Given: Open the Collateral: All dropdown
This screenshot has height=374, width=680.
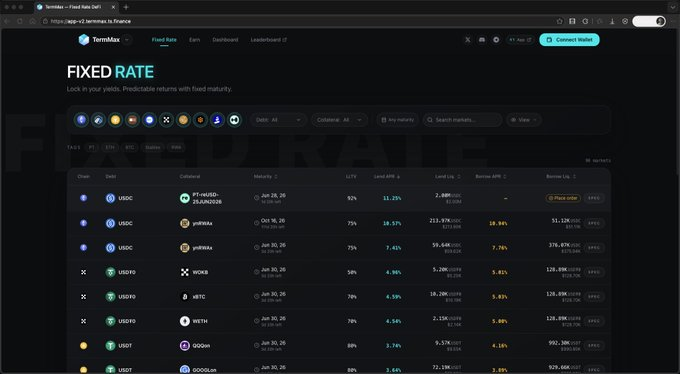Looking at the screenshot, I should pos(340,120).
